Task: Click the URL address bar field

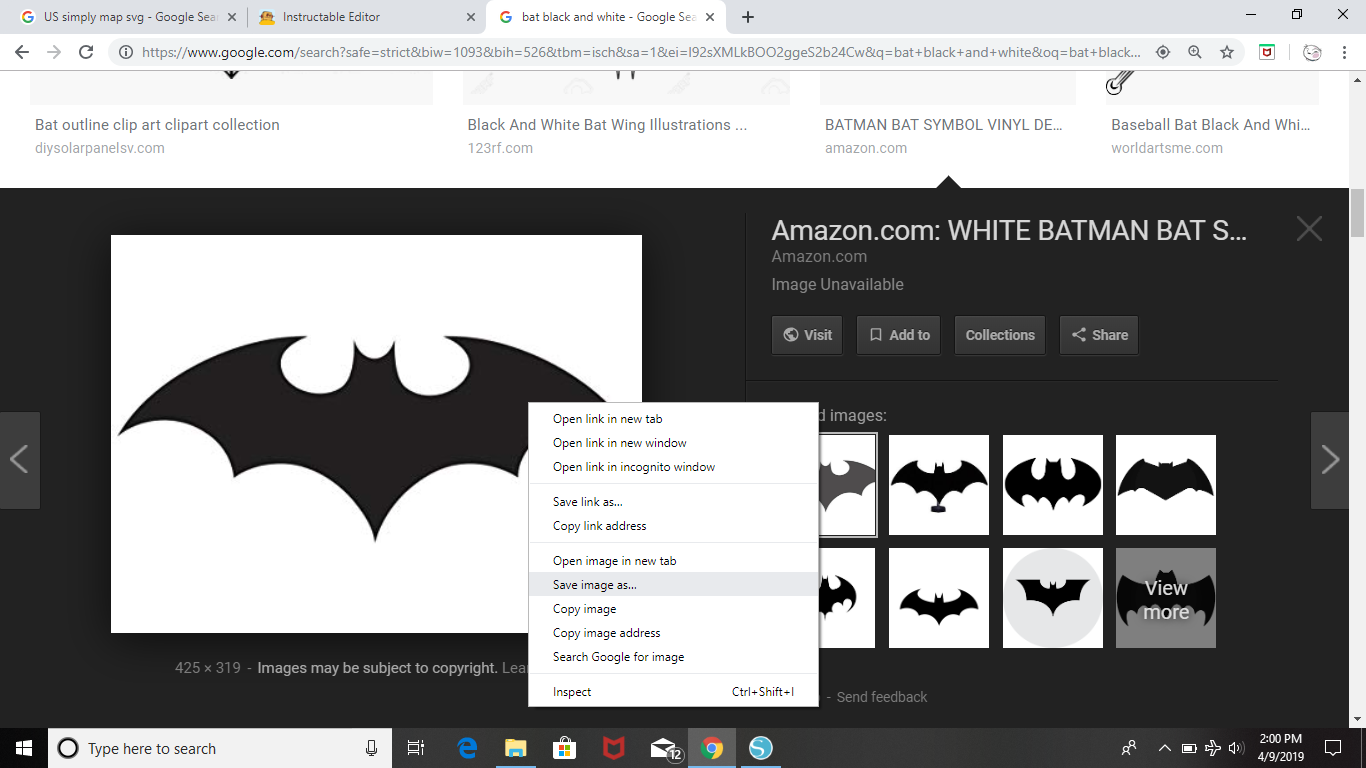Action: (640, 52)
